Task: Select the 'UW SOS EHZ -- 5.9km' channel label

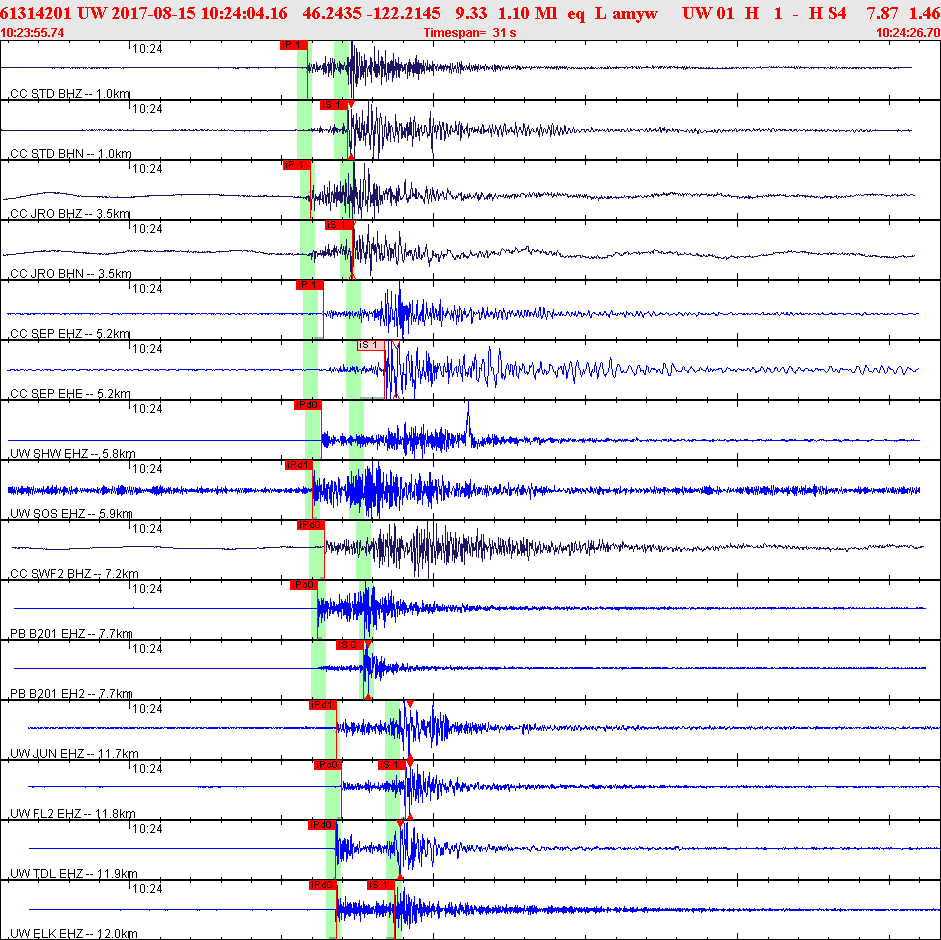Action: [71, 514]
